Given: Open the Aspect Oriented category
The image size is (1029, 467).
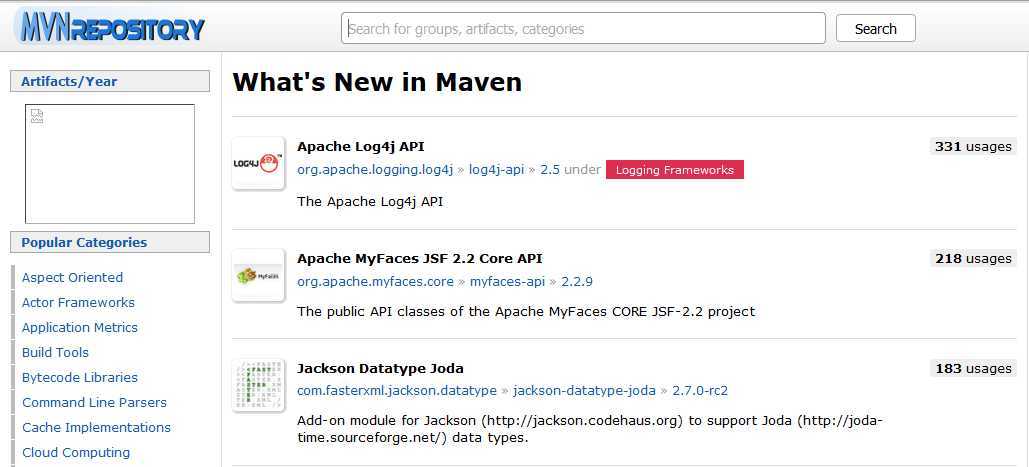Looking at the screenshot, I should pyautogui.click(x=72, y=277).
